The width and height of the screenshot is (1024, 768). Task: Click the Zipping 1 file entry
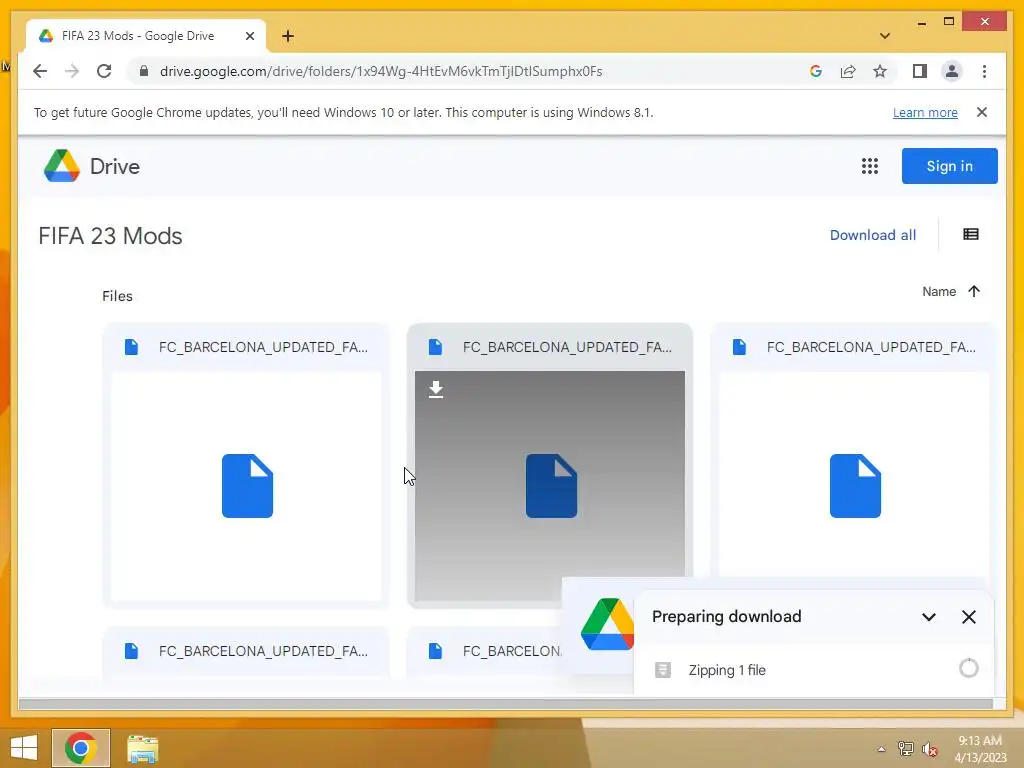[x=814, y=670]
